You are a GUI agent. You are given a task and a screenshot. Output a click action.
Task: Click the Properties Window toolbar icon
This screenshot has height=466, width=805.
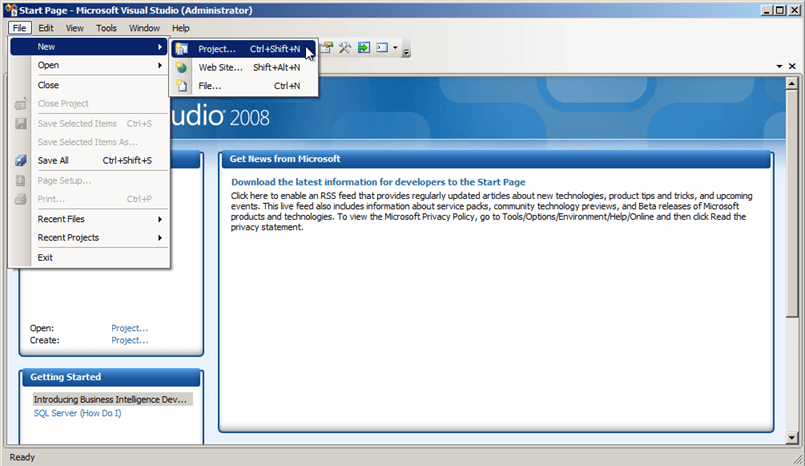[x=327, y=48]
